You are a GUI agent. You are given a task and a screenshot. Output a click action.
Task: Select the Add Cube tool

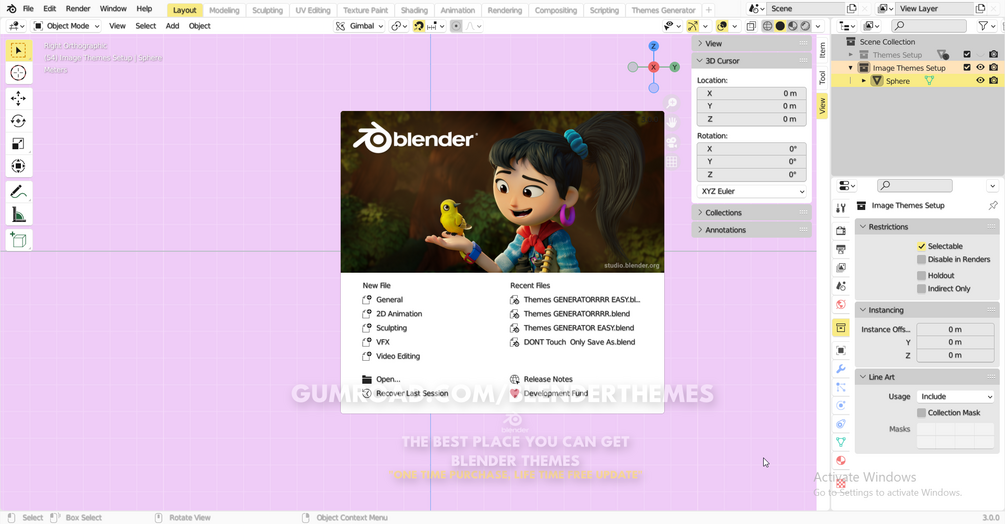(19, 240)
